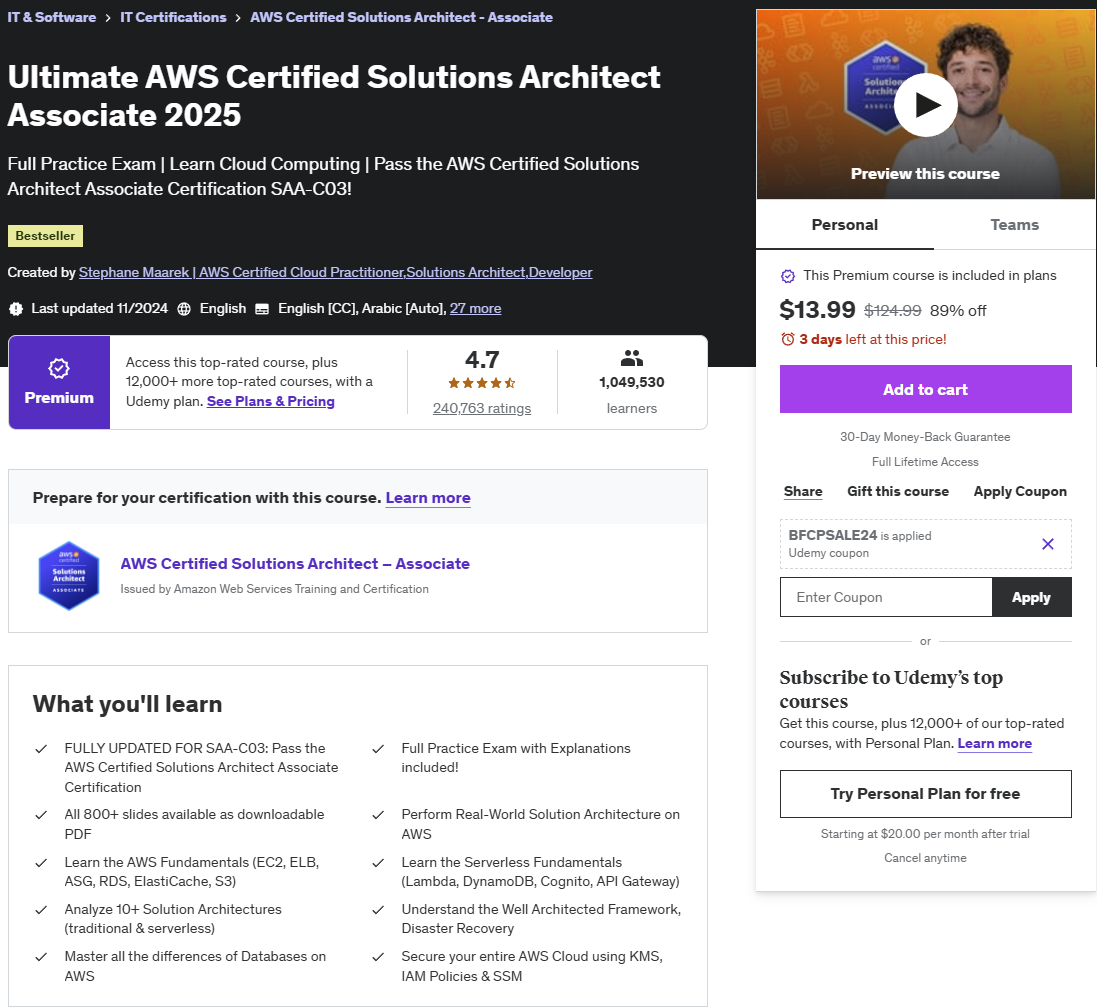Add the course to cart
1097x1007 pixels.
[925, 389]
